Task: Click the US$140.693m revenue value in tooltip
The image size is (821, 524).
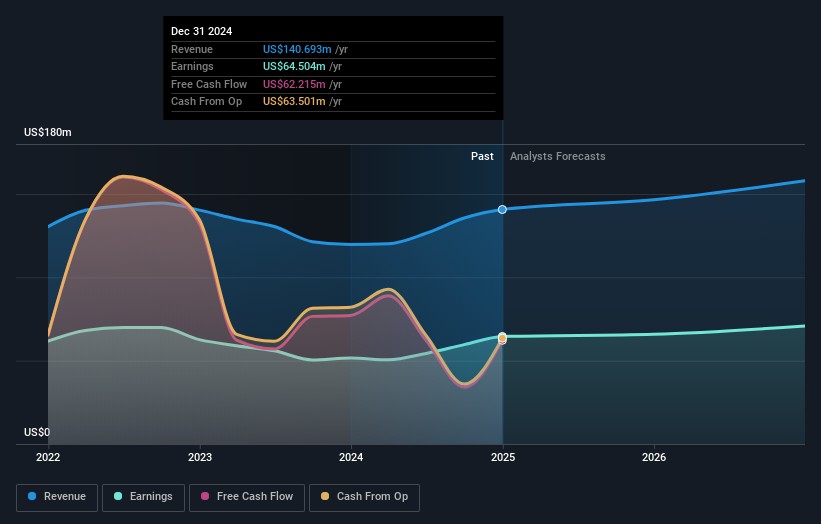Action: [x=295, y=49]
